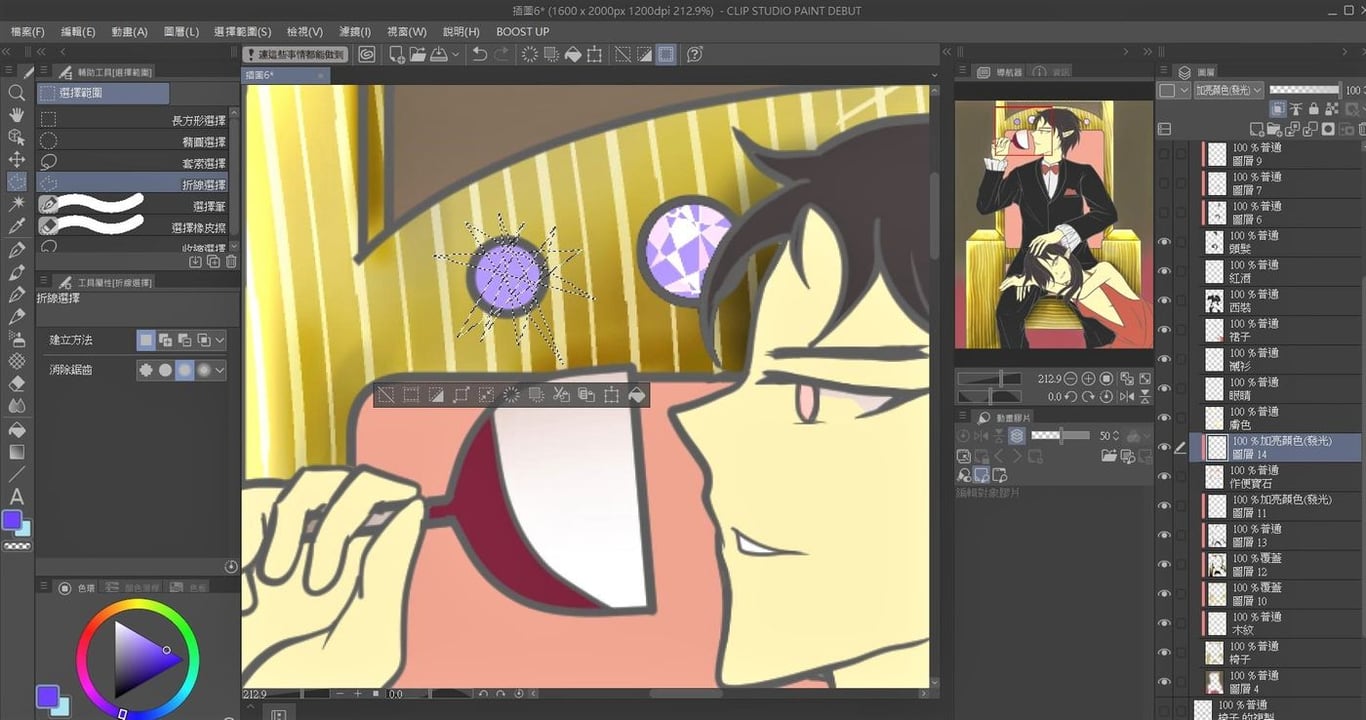Select the Operation object tool

(x=16, y=137)
